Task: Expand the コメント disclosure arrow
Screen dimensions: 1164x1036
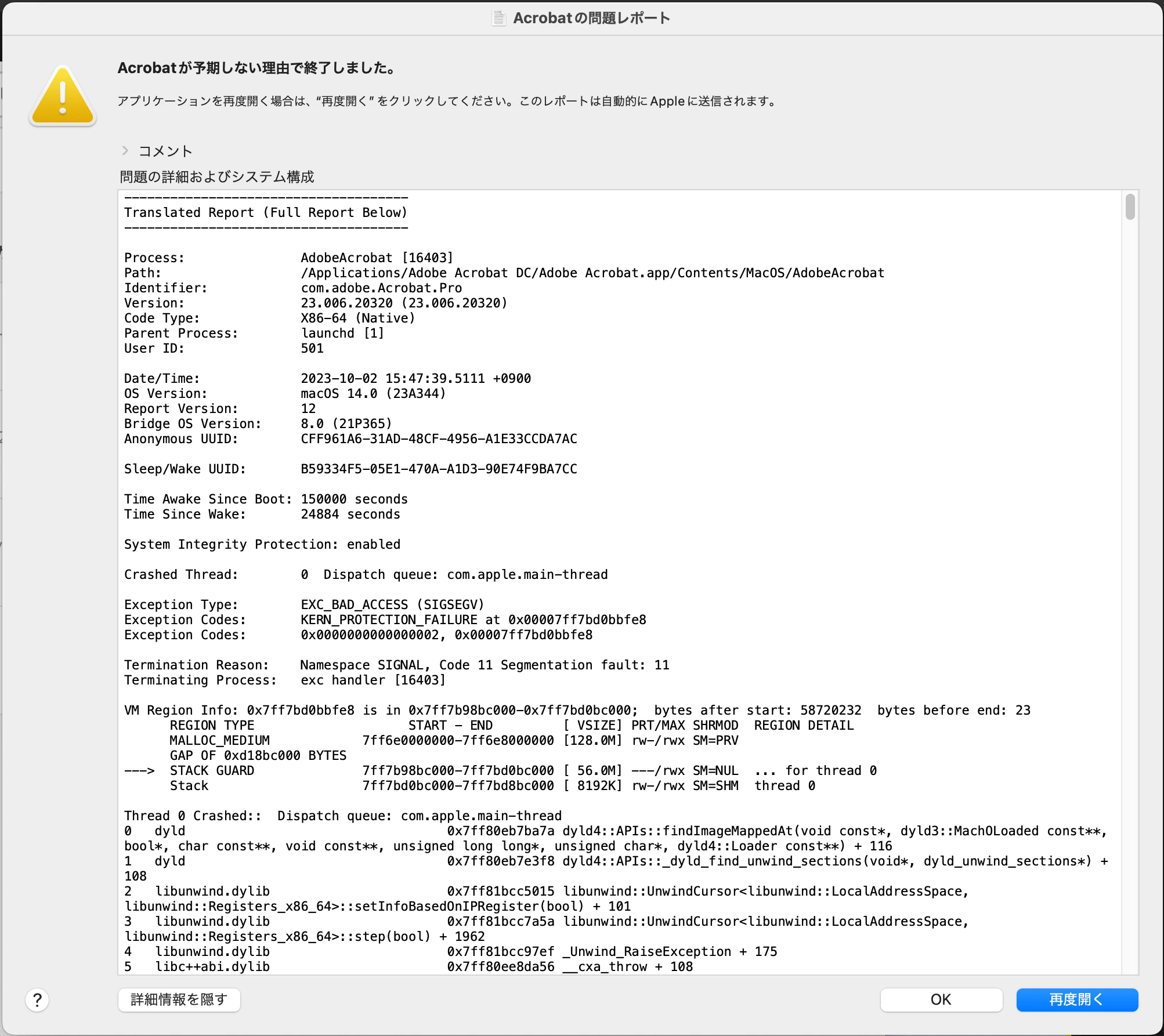Action: point(125,151)
